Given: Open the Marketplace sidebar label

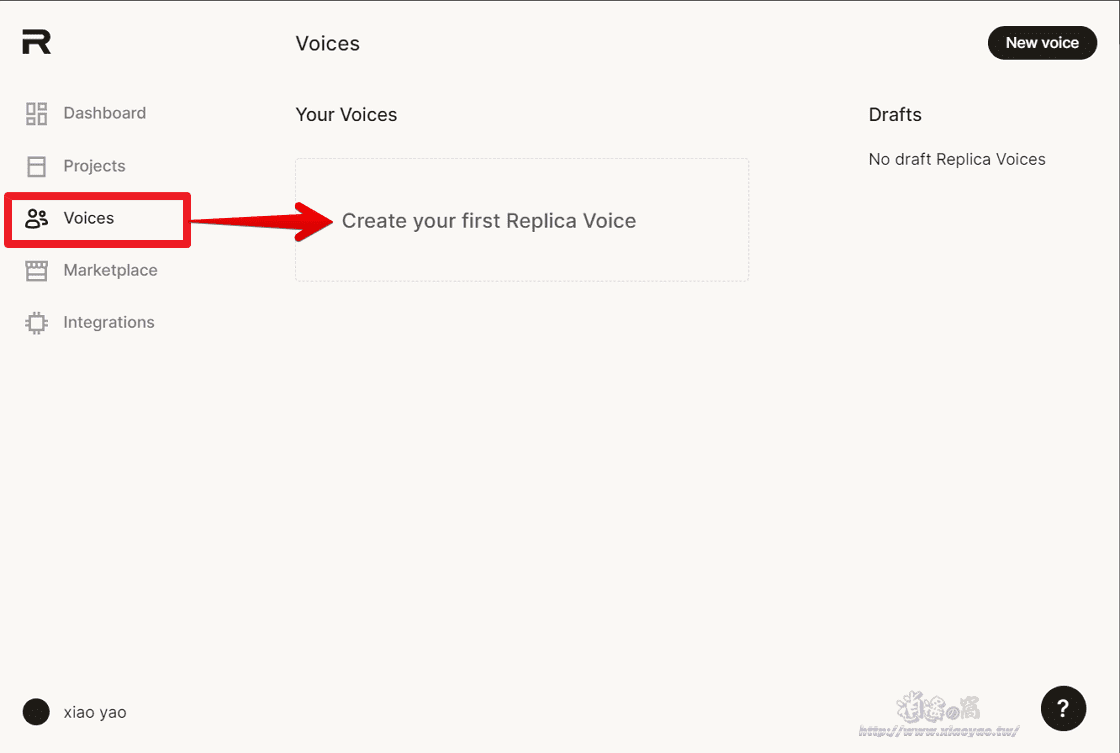Looking at the screenshot, I should 110,270.
